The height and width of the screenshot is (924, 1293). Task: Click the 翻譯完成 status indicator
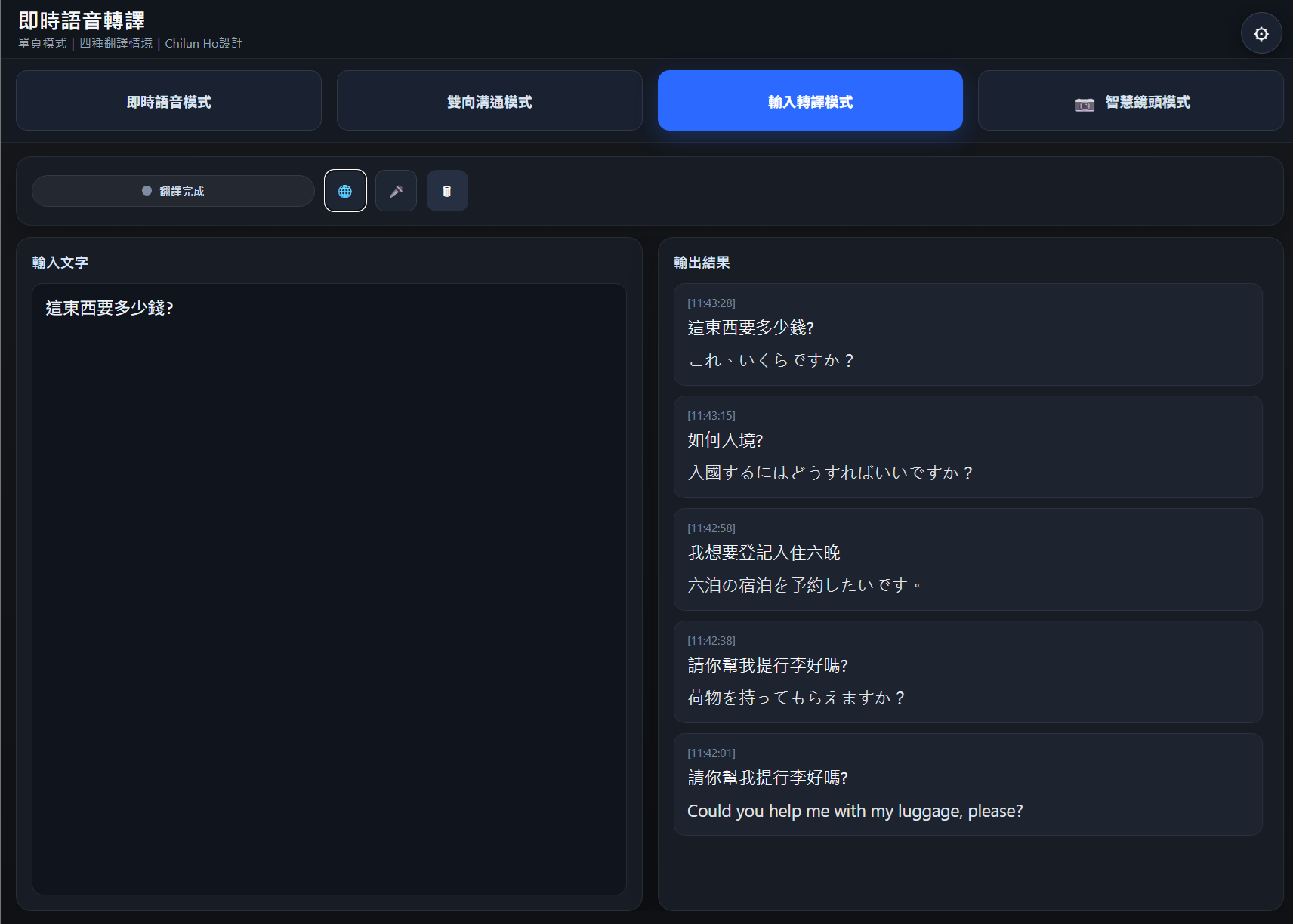point(173,191)
